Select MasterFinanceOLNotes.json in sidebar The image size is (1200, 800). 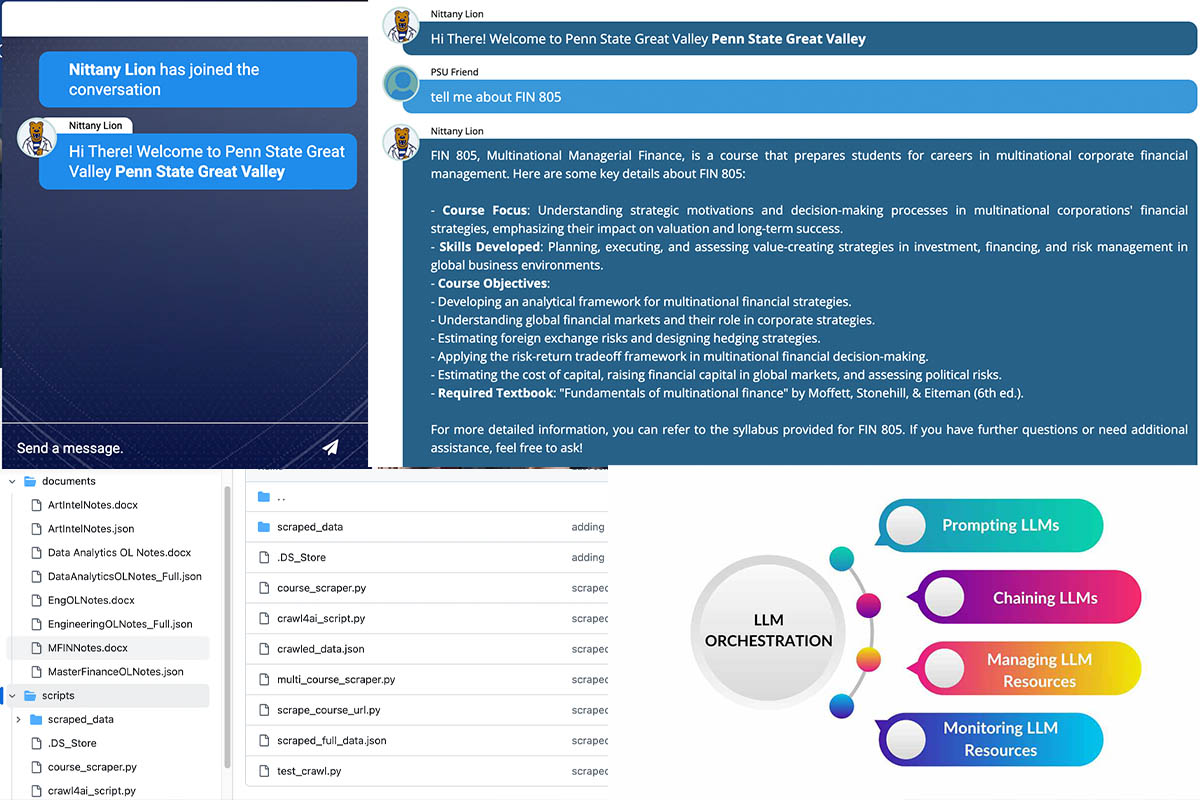click(x=115, y=672)
